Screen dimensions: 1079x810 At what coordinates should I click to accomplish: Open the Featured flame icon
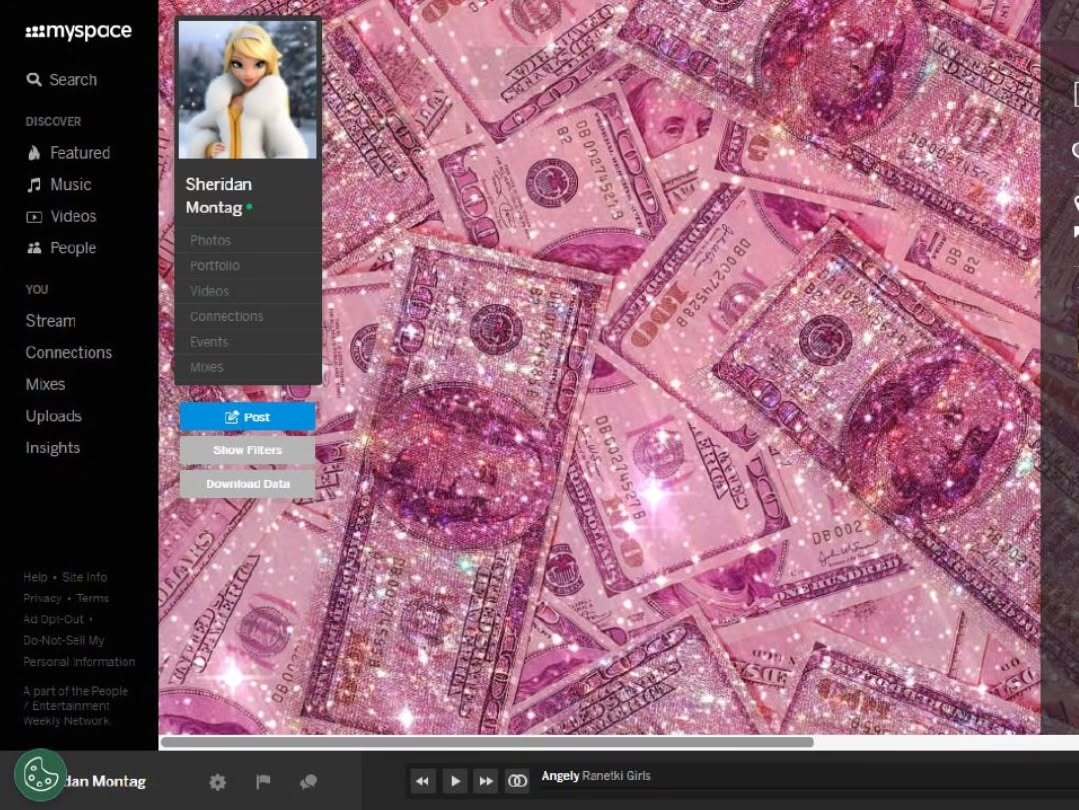click(x=34, y=153)
